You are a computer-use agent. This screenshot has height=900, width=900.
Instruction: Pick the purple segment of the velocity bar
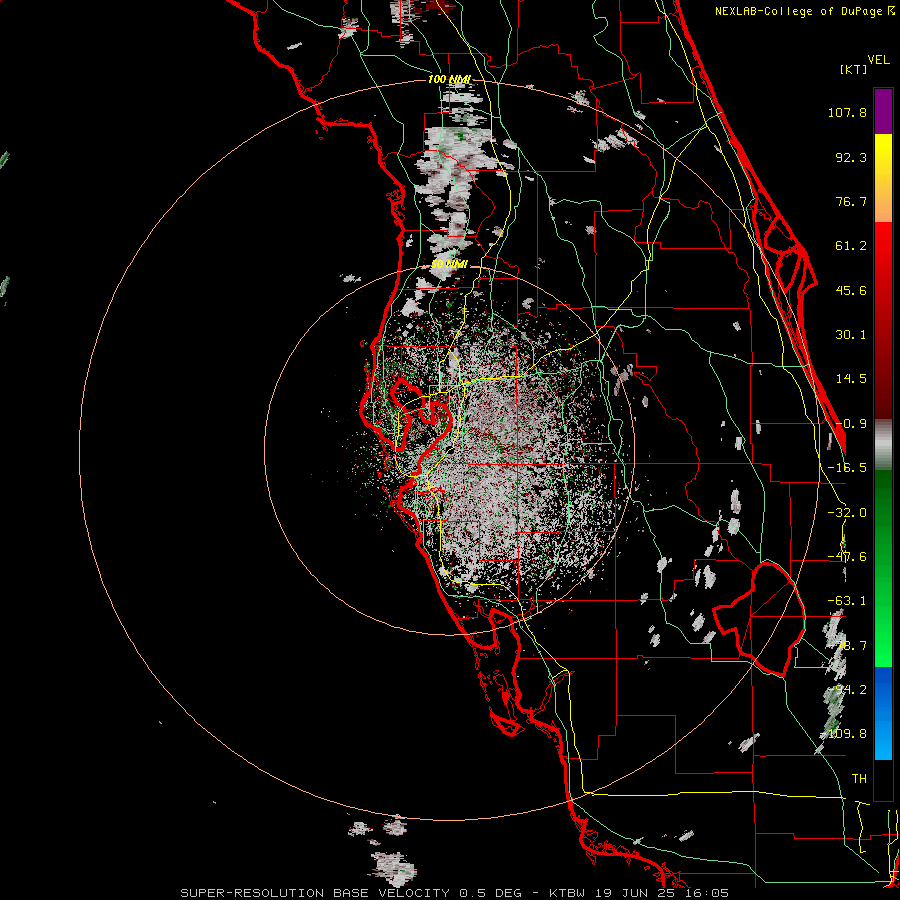point(883,111)
